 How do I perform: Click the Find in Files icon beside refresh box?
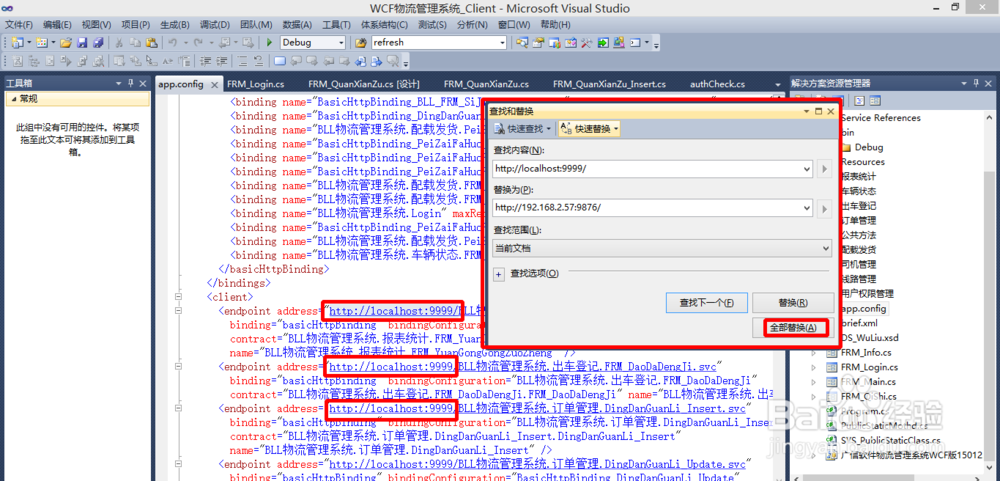point(361,43)
